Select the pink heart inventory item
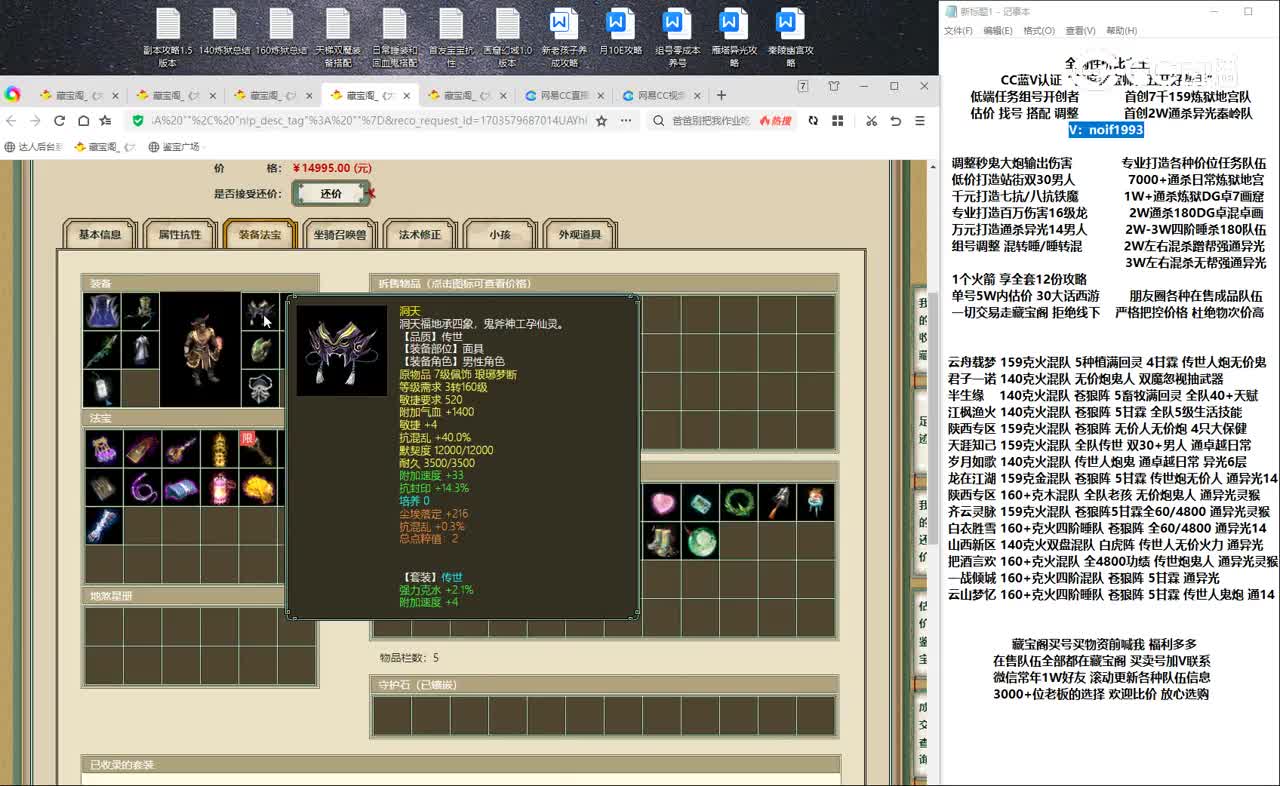 click(x=660, y=502)
